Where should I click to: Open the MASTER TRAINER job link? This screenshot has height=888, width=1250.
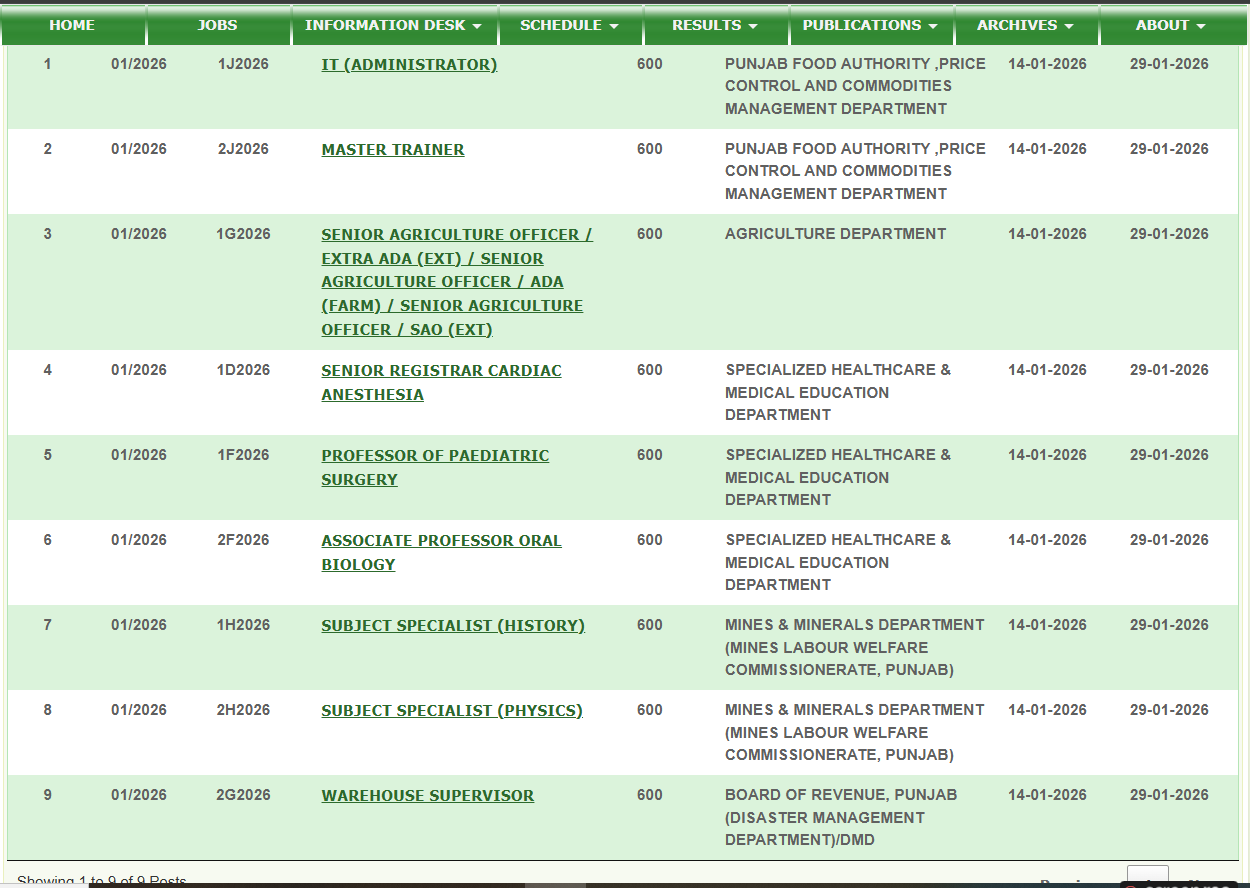click(392, 148)
